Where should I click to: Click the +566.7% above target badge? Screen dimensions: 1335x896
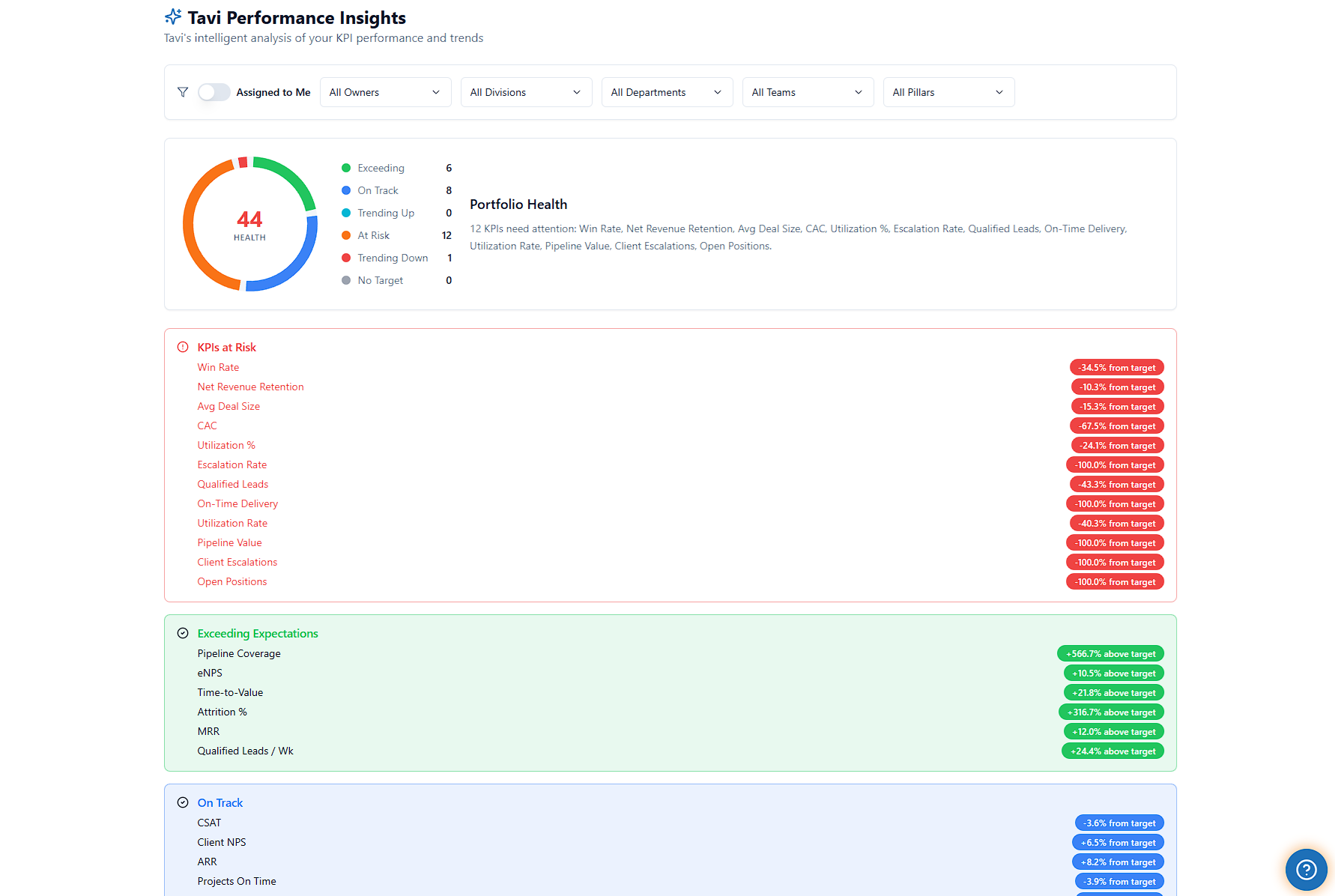[x=1110, y=653]
